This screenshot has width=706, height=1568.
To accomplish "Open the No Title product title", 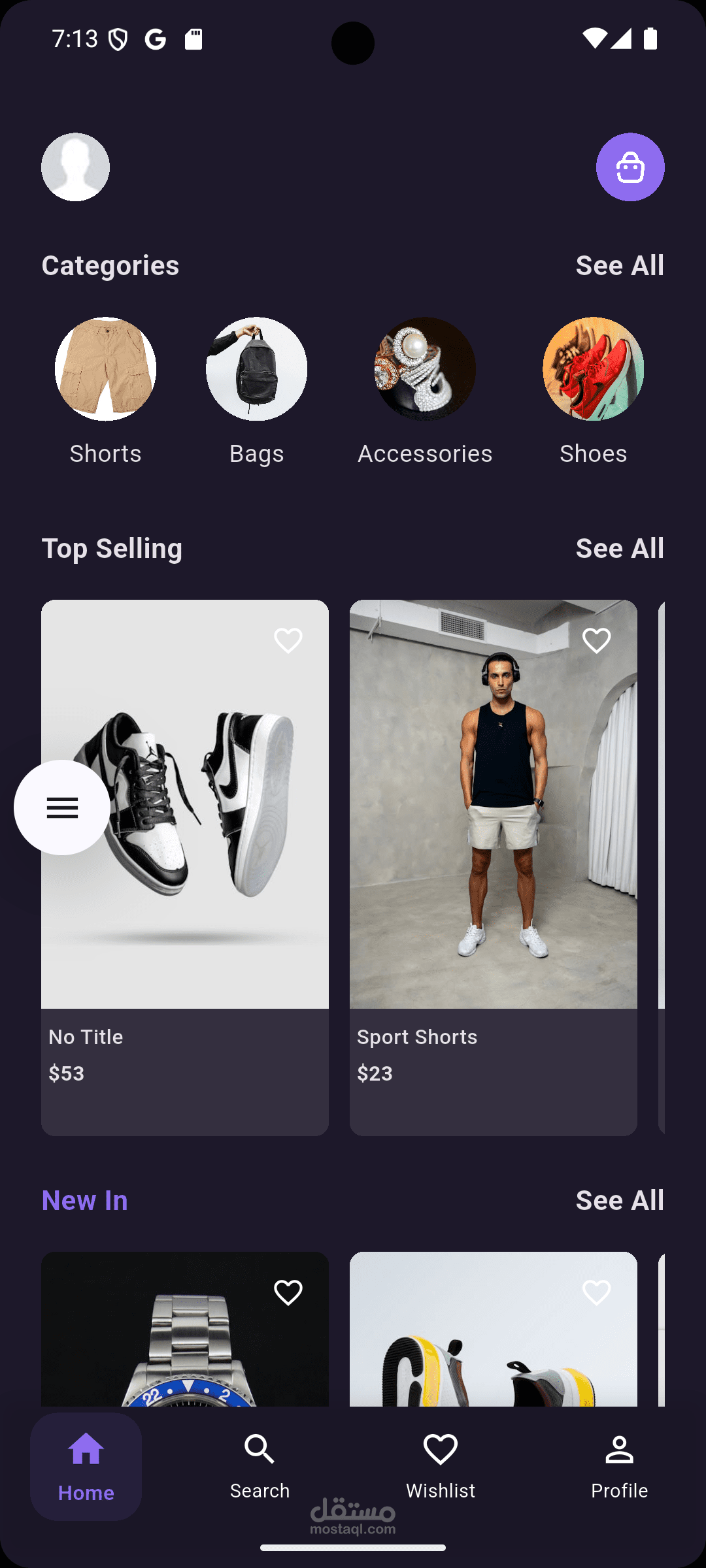I will pos(86,1037).
